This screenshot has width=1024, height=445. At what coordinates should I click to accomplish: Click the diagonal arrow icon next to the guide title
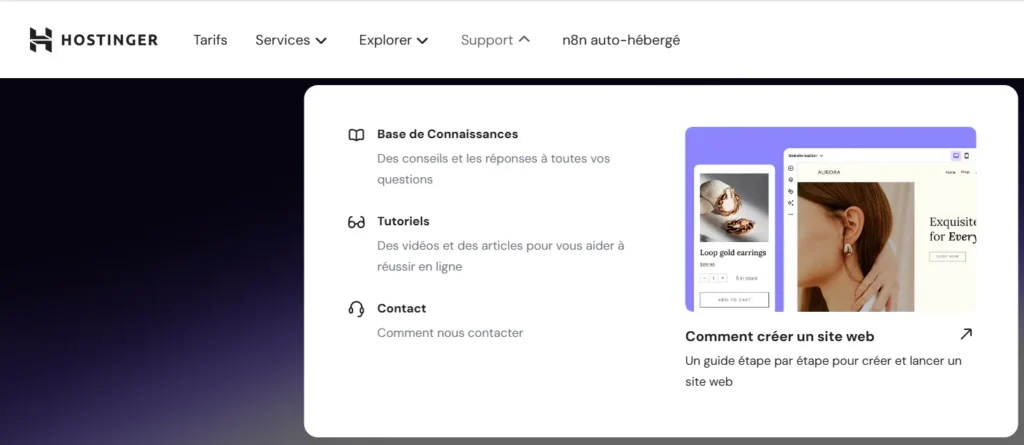click(x=965, y=334)
